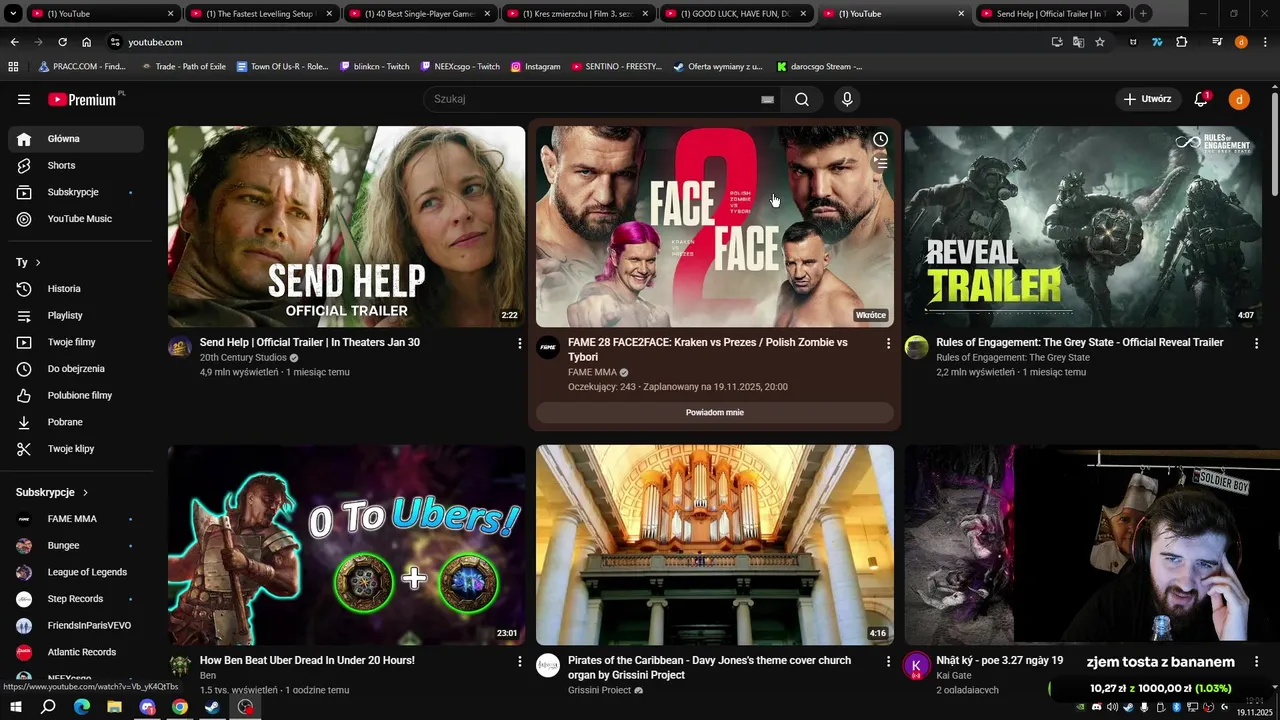Switch to GOOD LUCK, HAVE FUN tab
Image resolution: width=1280 pixels, height=720 pixels.
(x=736, y=14)
